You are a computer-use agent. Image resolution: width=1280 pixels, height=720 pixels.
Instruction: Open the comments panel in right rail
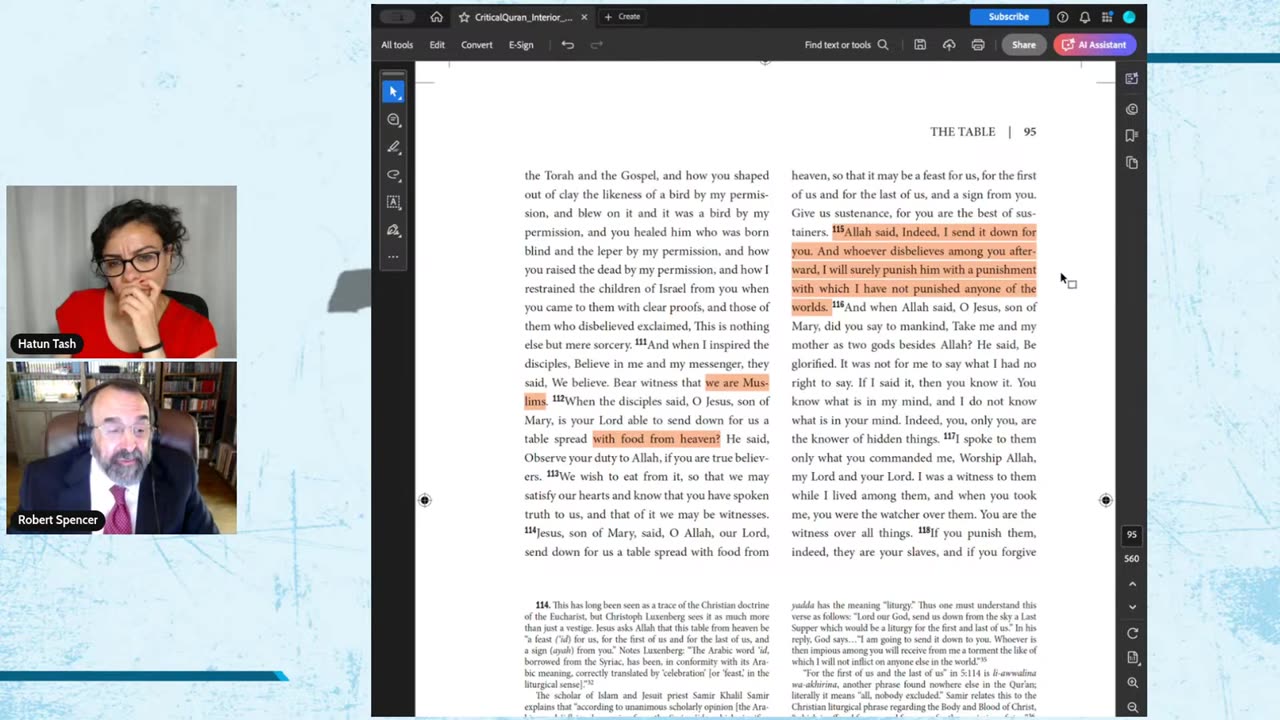(1131, 109)
